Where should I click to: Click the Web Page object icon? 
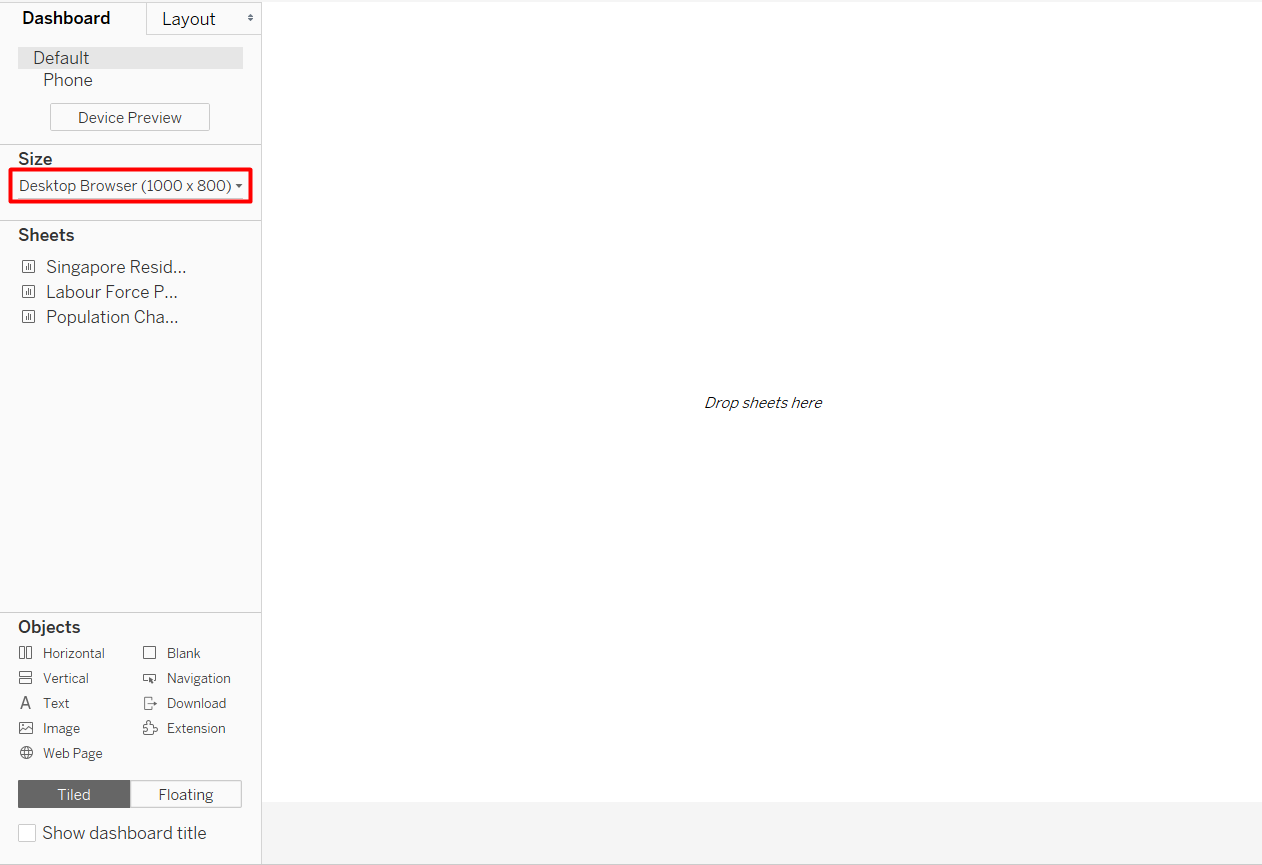tap(26, 753)
